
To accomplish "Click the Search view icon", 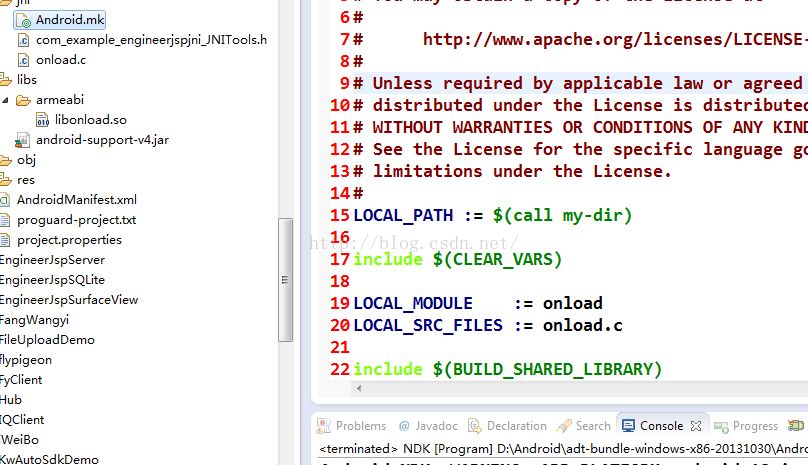I will coord(564,426).
